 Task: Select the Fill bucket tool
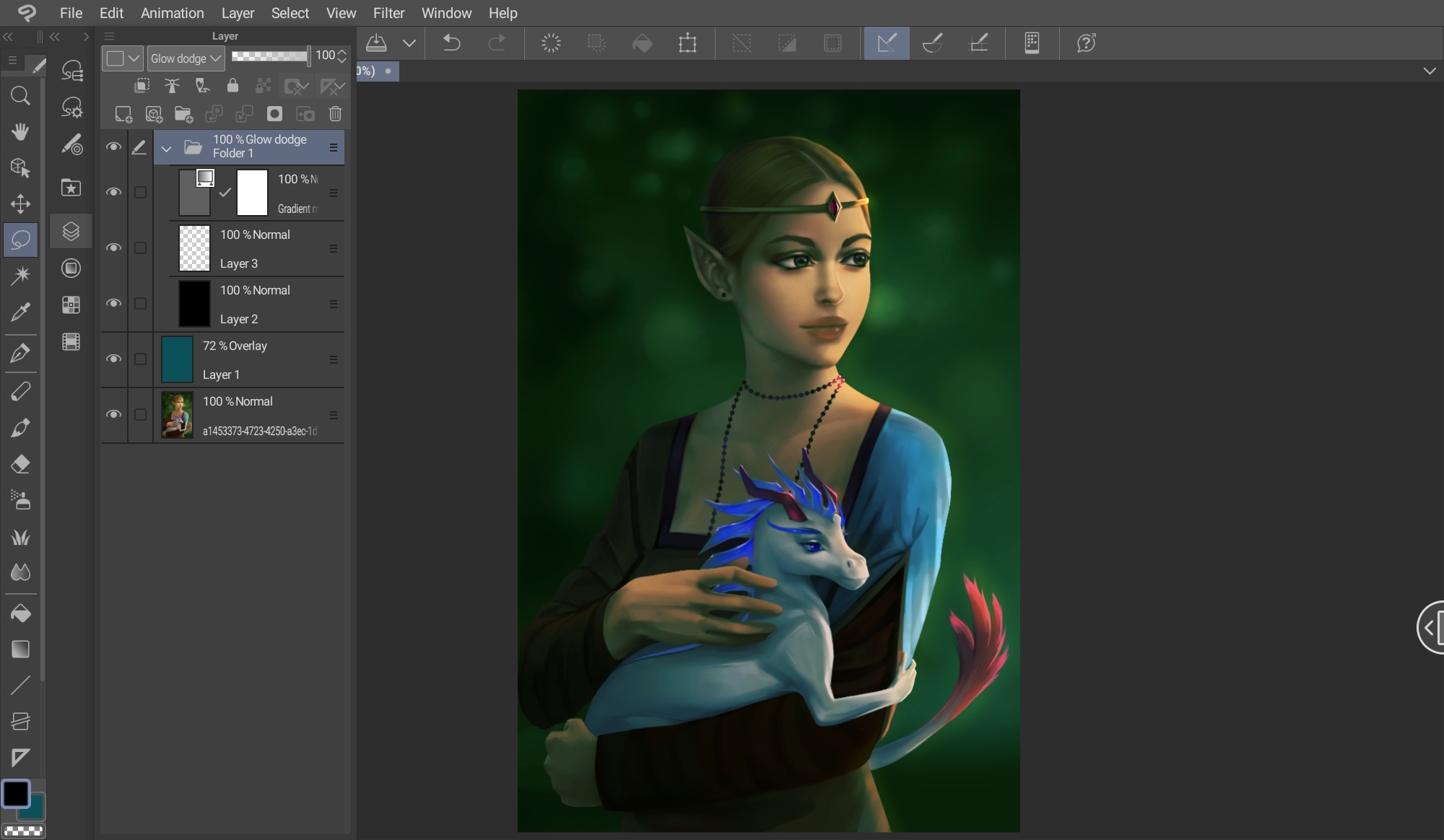pos(20,613)
